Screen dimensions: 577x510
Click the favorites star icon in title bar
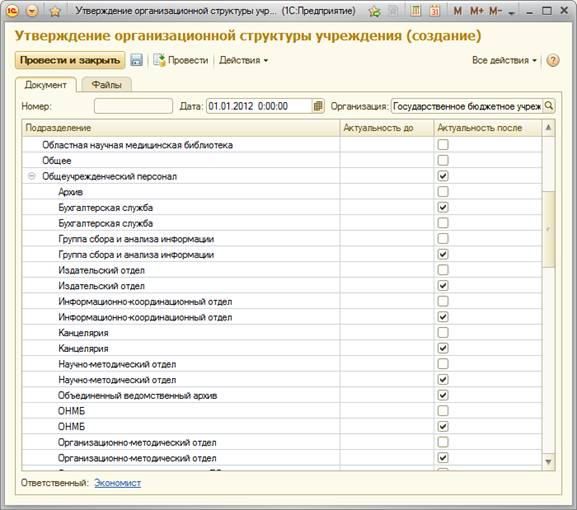click(x=55, y=11)
